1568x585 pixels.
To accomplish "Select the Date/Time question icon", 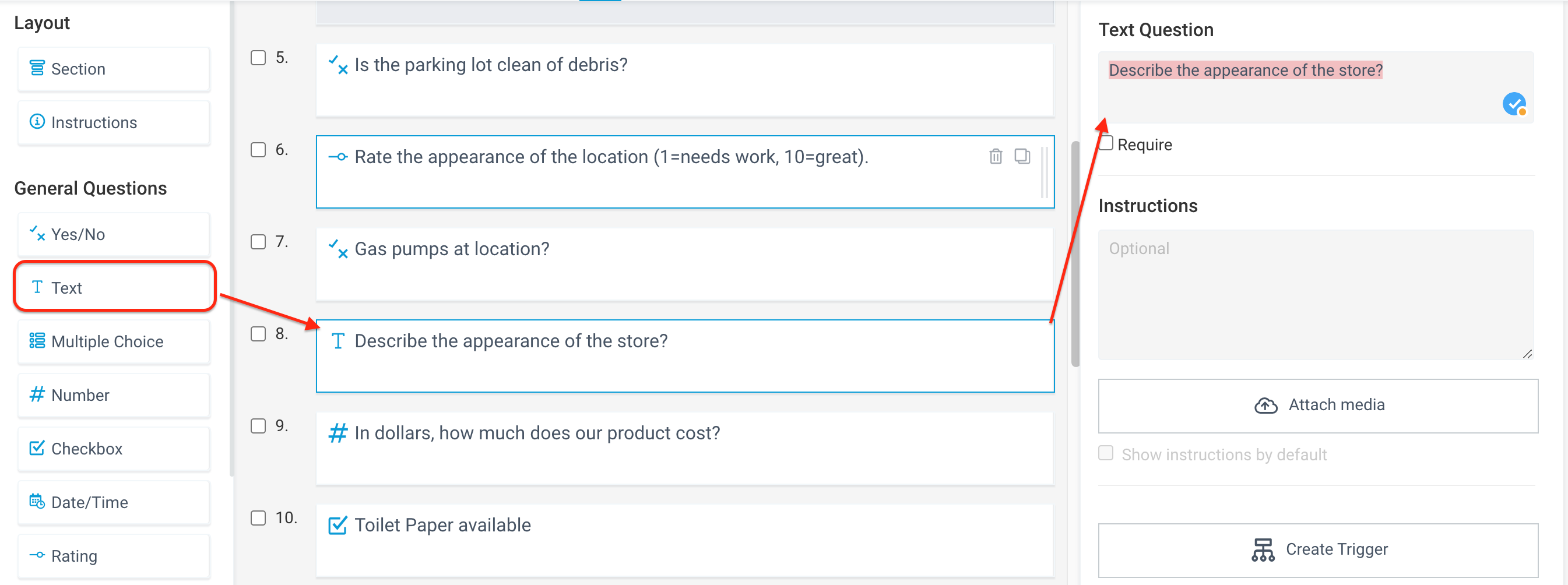I will [x=37, y=502].
